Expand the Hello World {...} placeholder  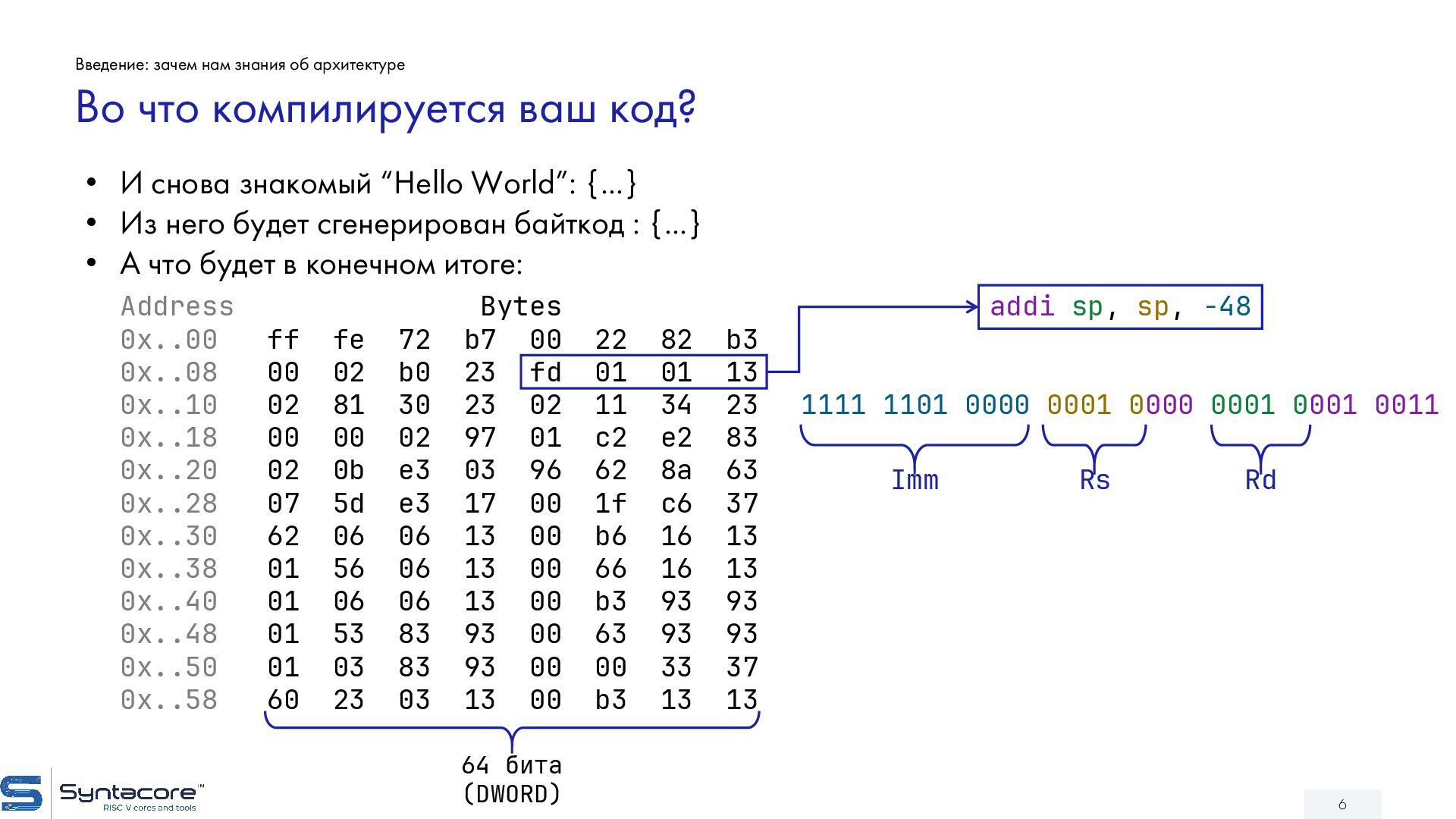pyautogui.click(x=611, y=184)
